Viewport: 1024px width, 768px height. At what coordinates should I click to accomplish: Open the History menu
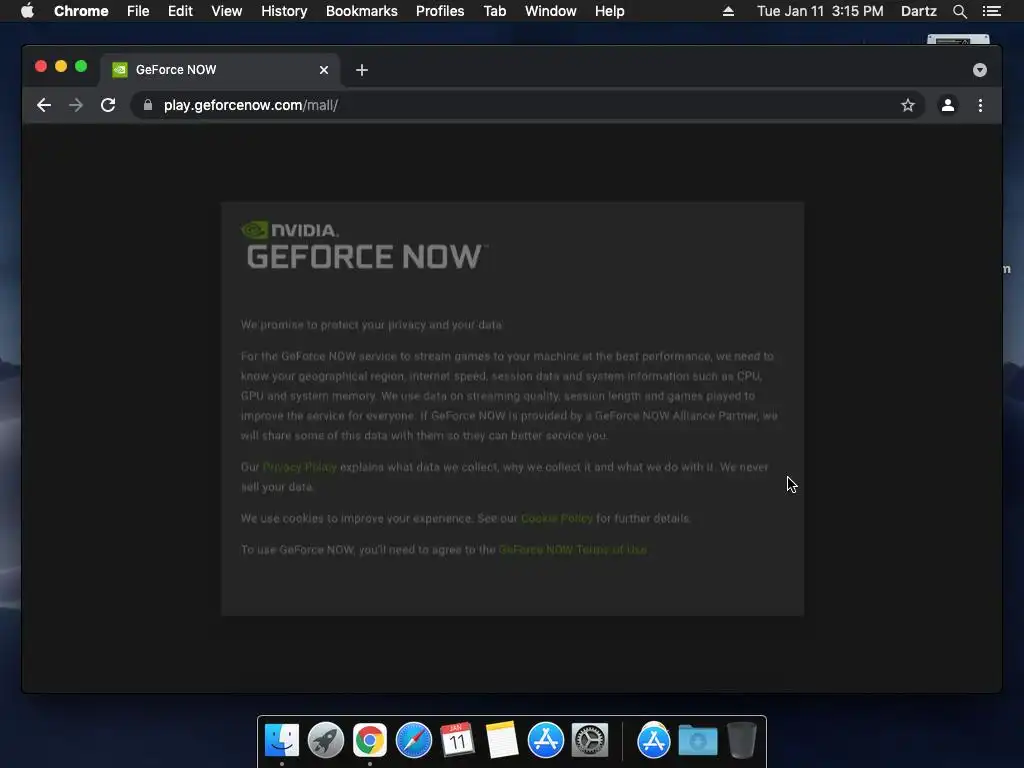(284, 11)
